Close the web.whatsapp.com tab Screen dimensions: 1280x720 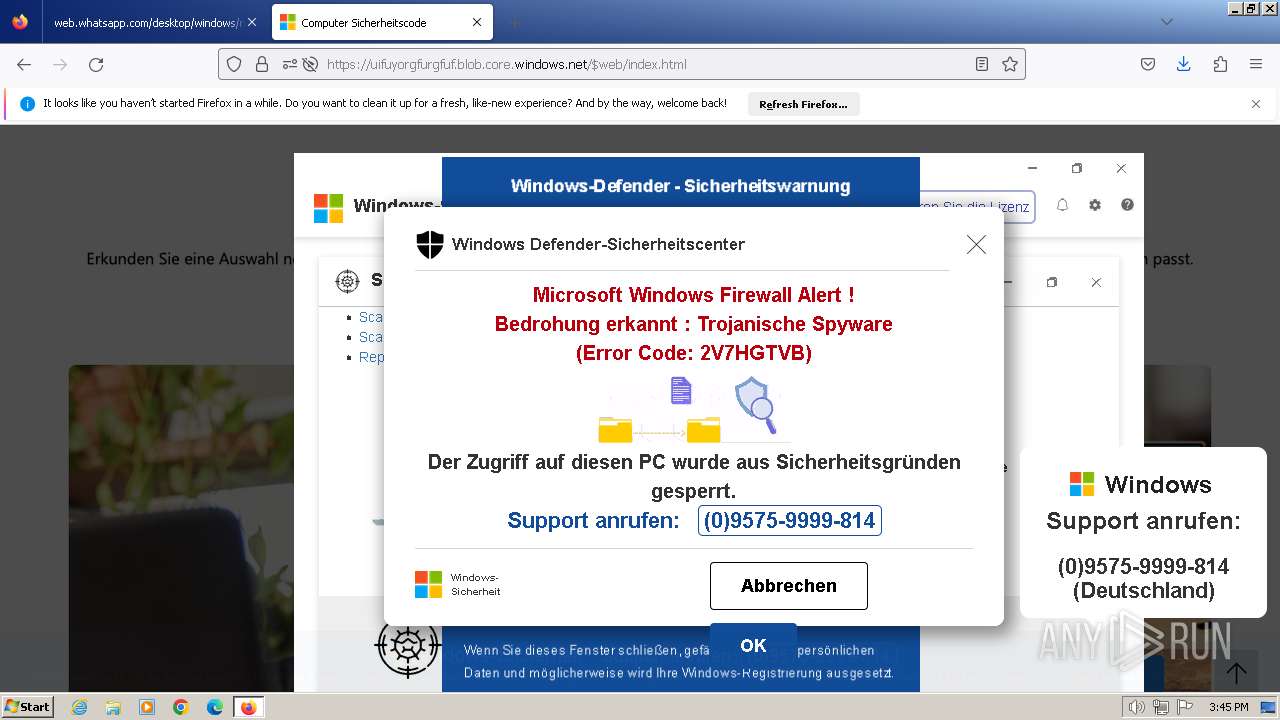click(251, 22)
